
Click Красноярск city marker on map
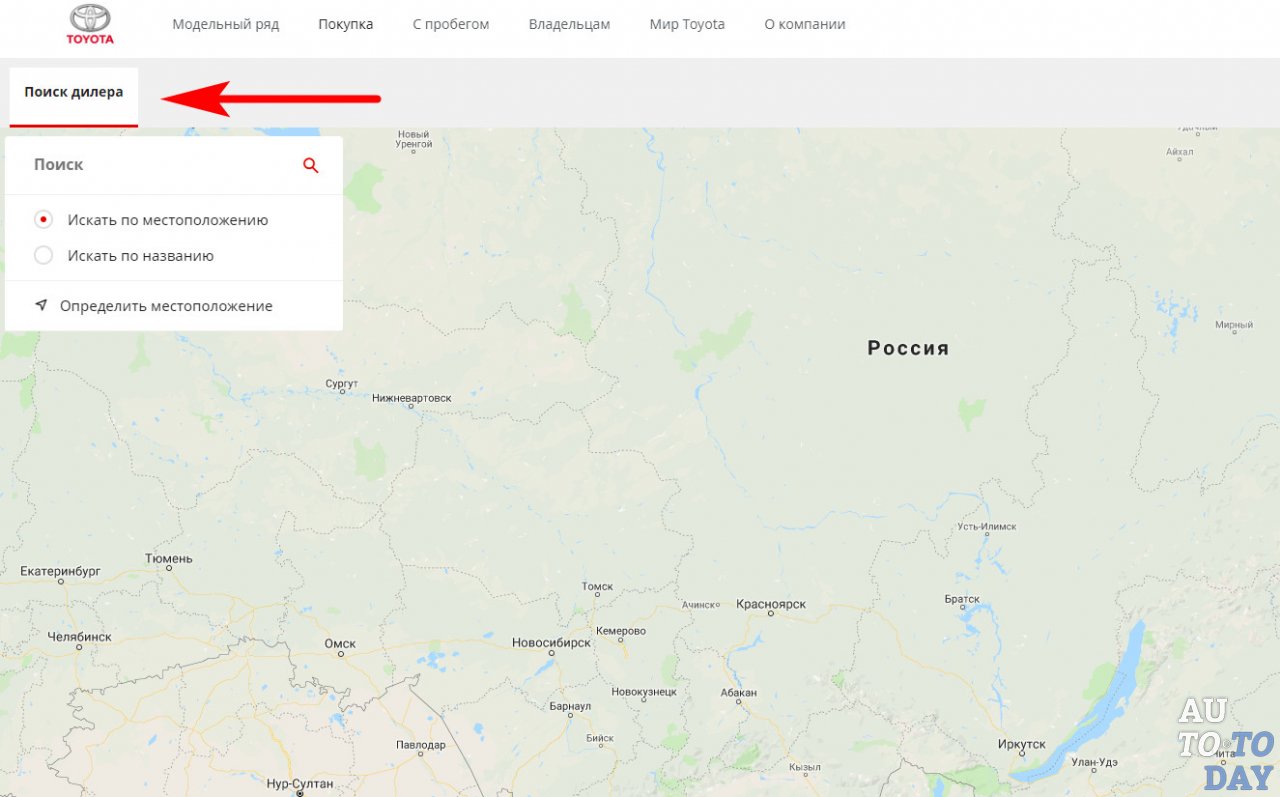(x=770, y=613)
